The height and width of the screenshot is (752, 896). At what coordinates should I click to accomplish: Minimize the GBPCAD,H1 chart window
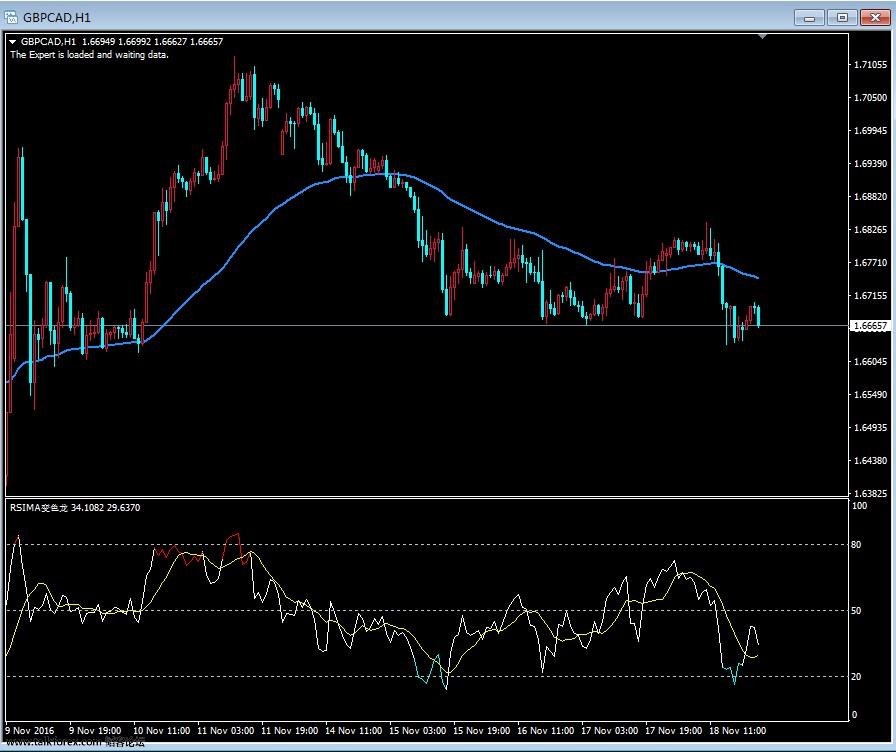coord(809,18)
